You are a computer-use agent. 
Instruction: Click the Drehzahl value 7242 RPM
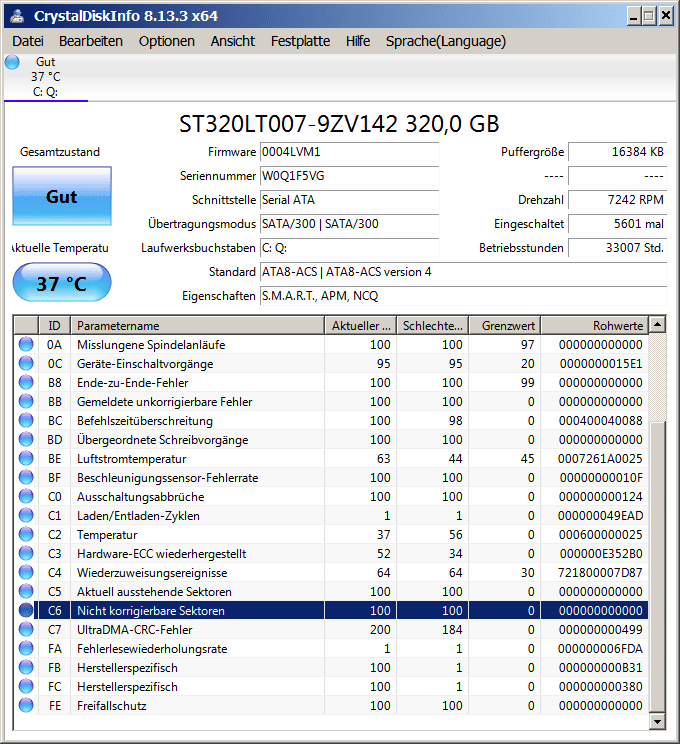tap(617, 200)
